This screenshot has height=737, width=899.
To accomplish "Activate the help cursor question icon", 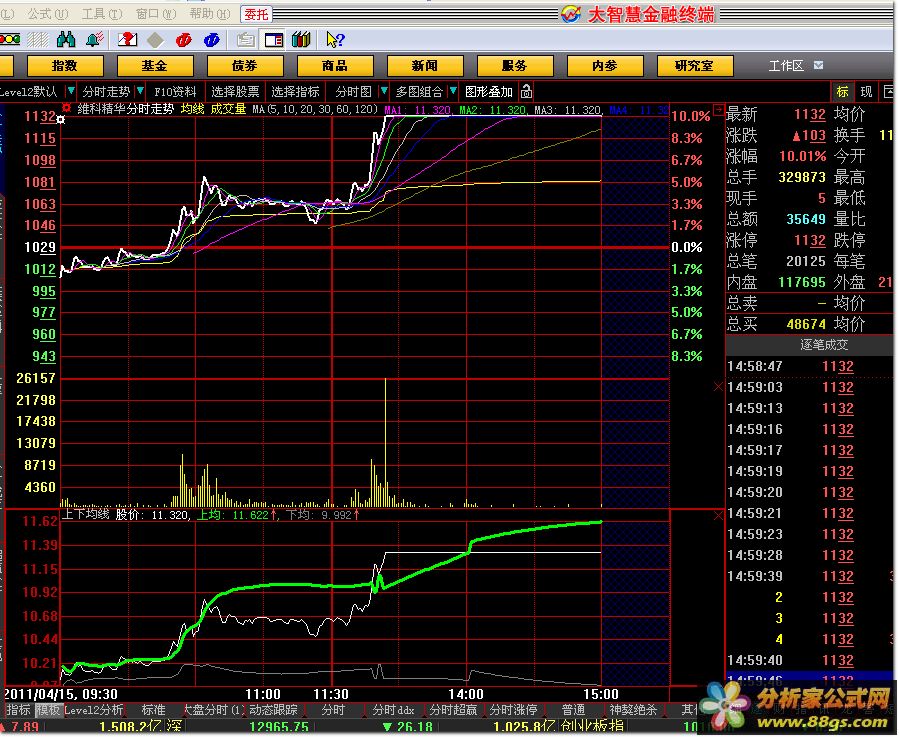I will click(x=335, y=40).
